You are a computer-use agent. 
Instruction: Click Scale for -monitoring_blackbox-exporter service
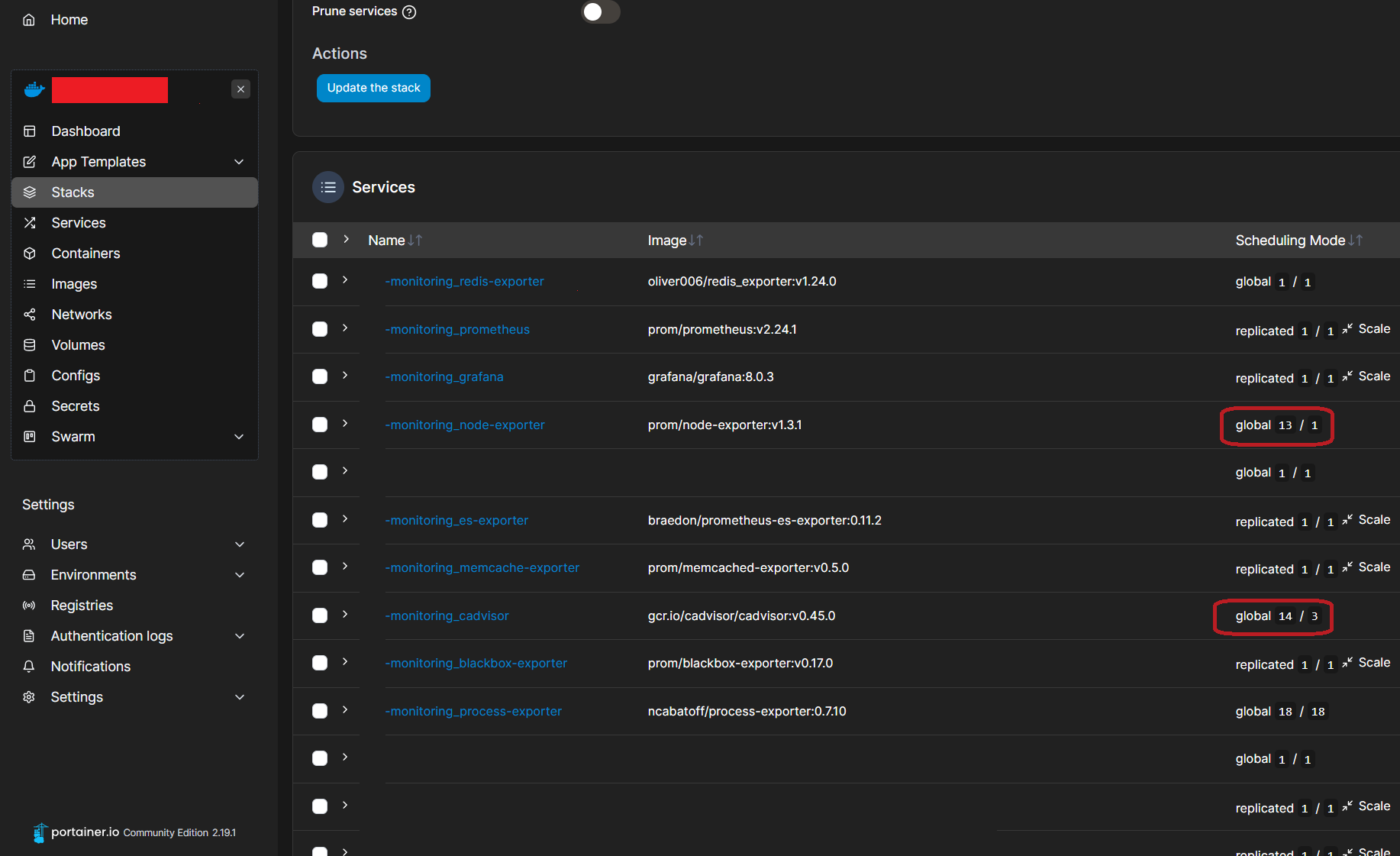[x=1375, y=662]
